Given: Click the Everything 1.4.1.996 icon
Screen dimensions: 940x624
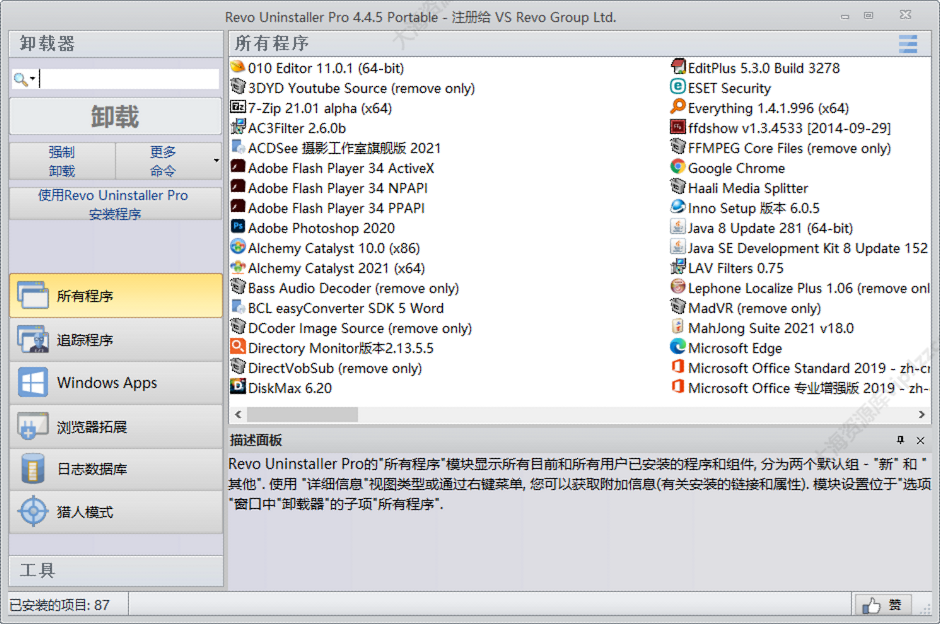Looking at the screenshot, I should tap(678, 107).
